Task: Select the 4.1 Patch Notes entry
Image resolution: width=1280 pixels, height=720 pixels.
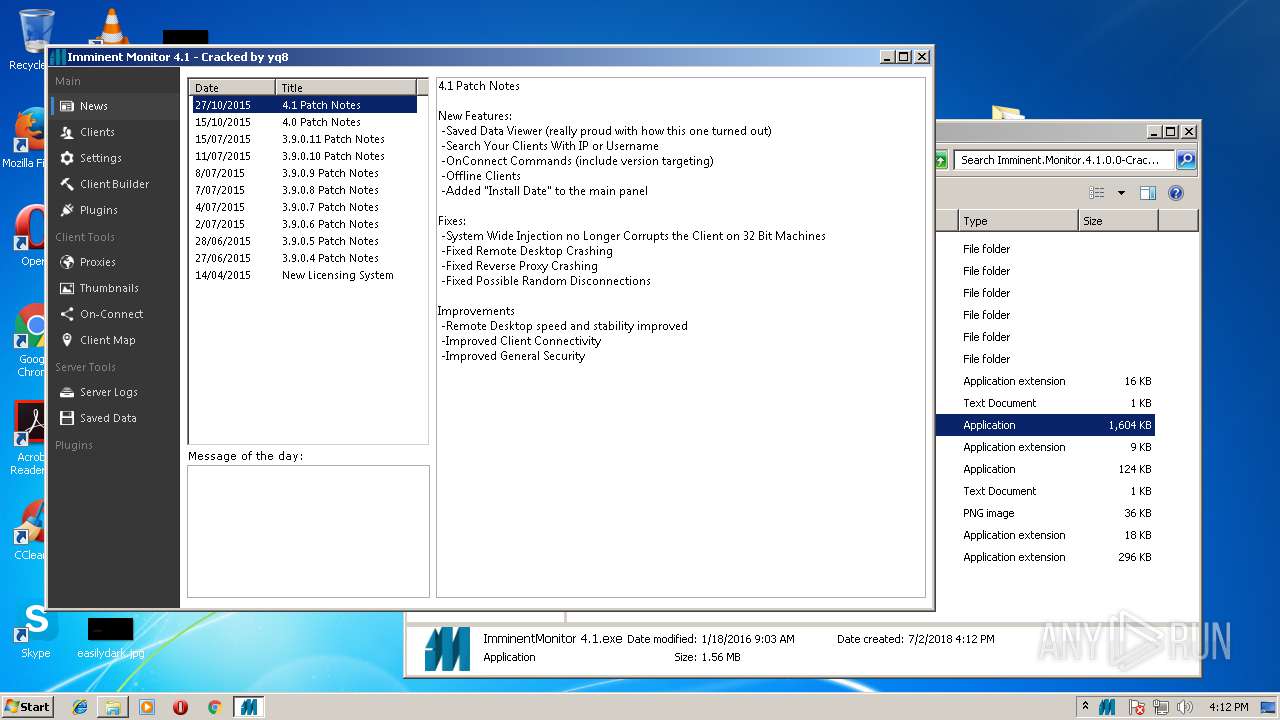Action: point(304,105)
